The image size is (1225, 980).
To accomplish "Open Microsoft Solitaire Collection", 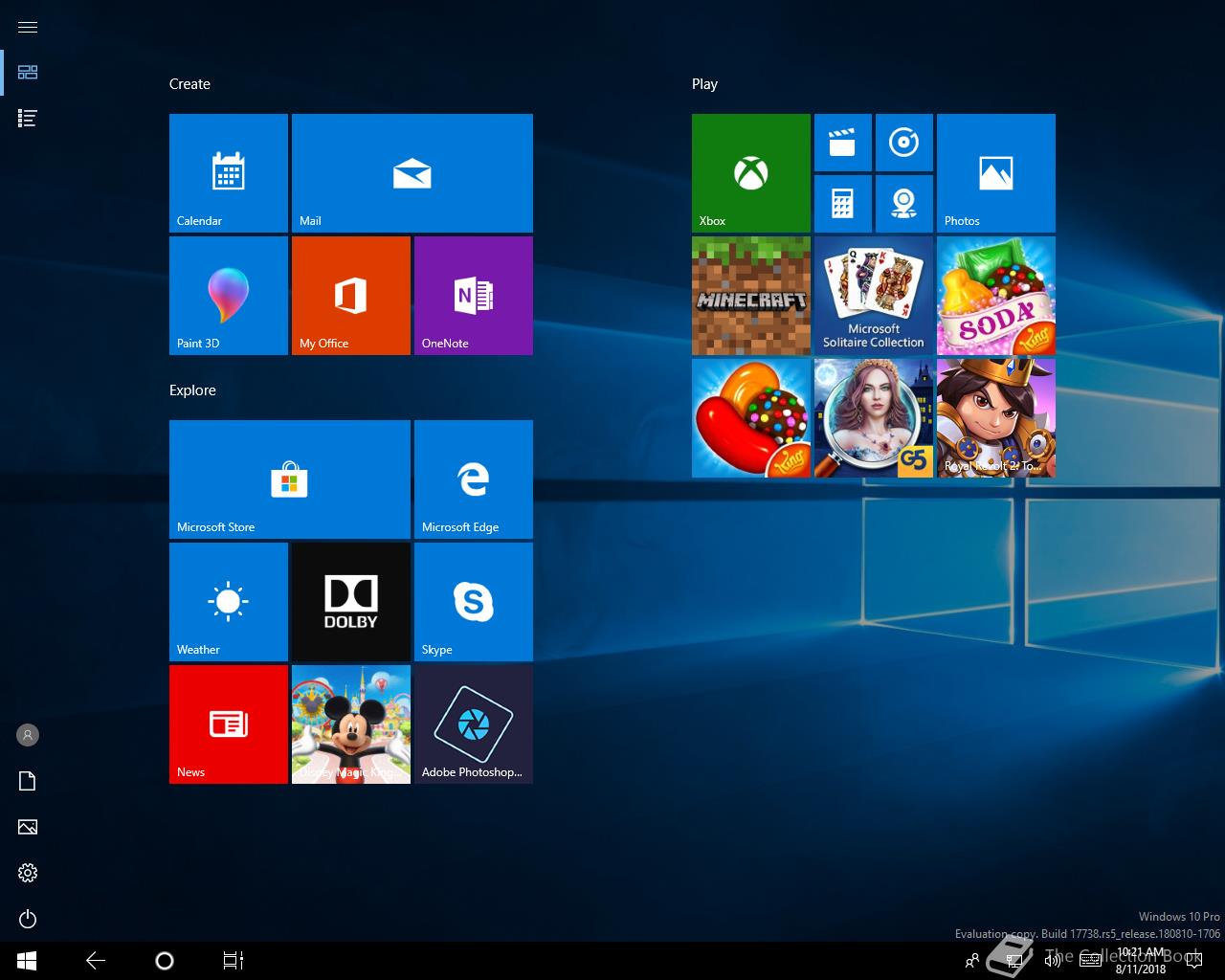I will point(874,296).
